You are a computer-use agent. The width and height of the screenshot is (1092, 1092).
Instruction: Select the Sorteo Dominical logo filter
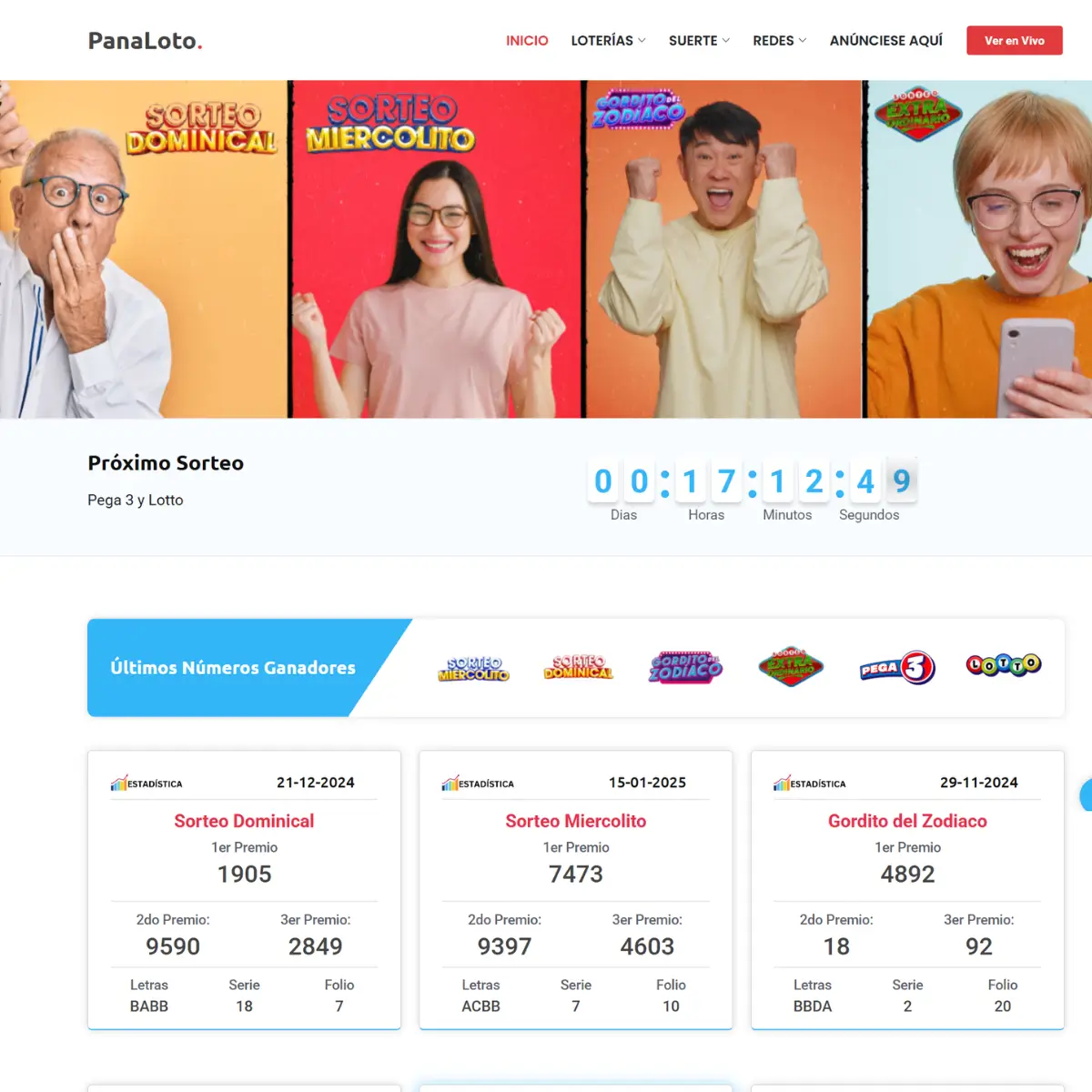579,668
